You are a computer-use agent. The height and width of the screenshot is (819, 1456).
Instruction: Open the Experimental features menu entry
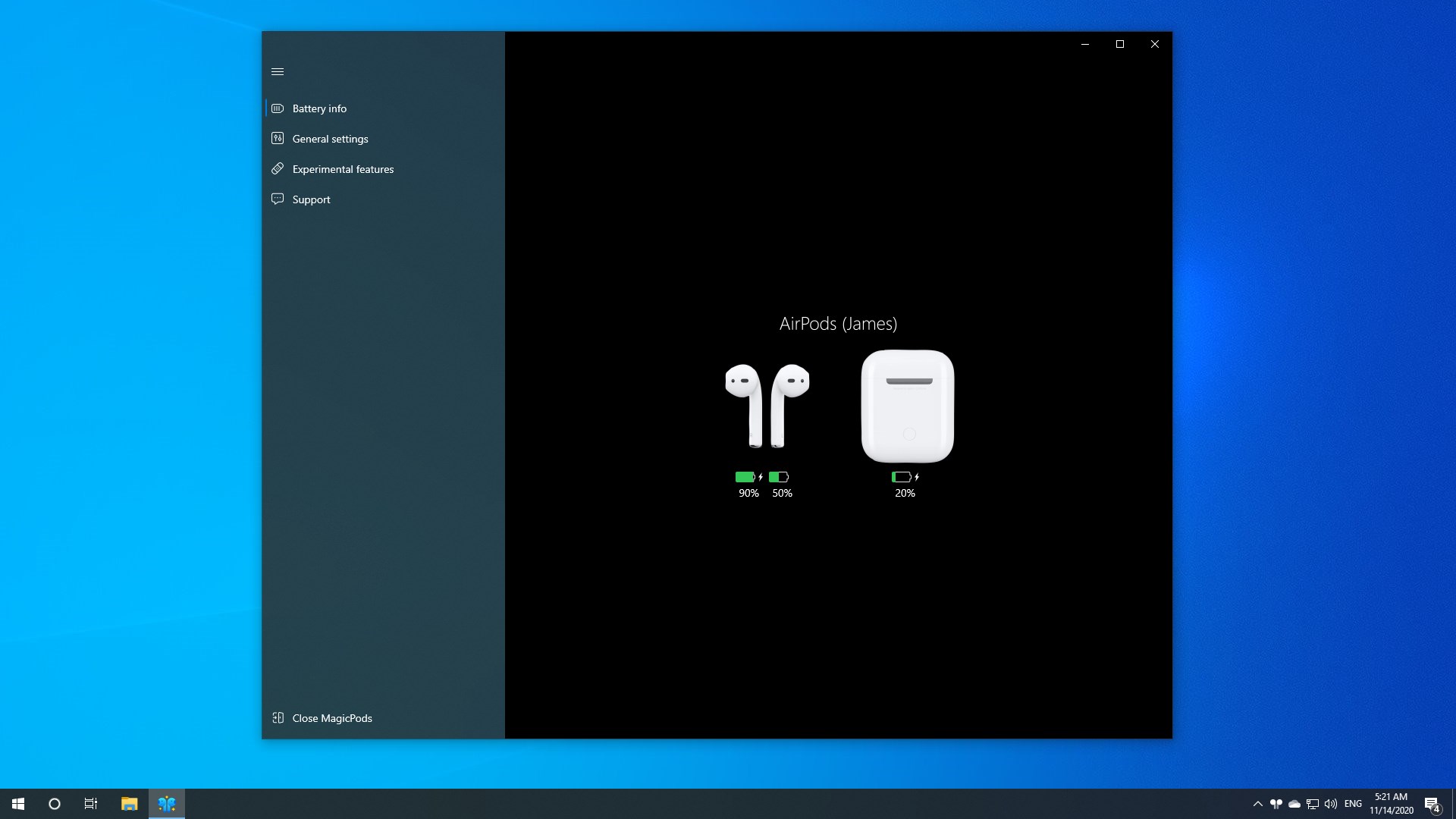click(x=343, y=168)
